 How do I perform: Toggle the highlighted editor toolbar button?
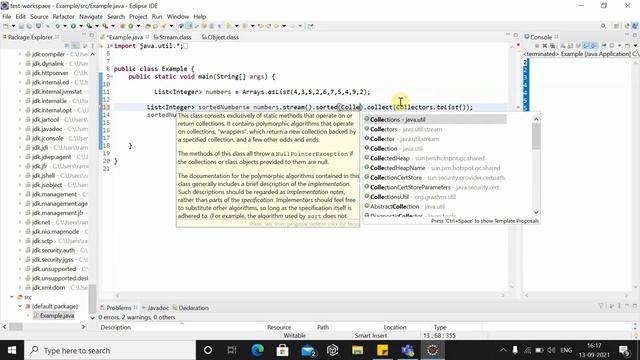point(189,26)
